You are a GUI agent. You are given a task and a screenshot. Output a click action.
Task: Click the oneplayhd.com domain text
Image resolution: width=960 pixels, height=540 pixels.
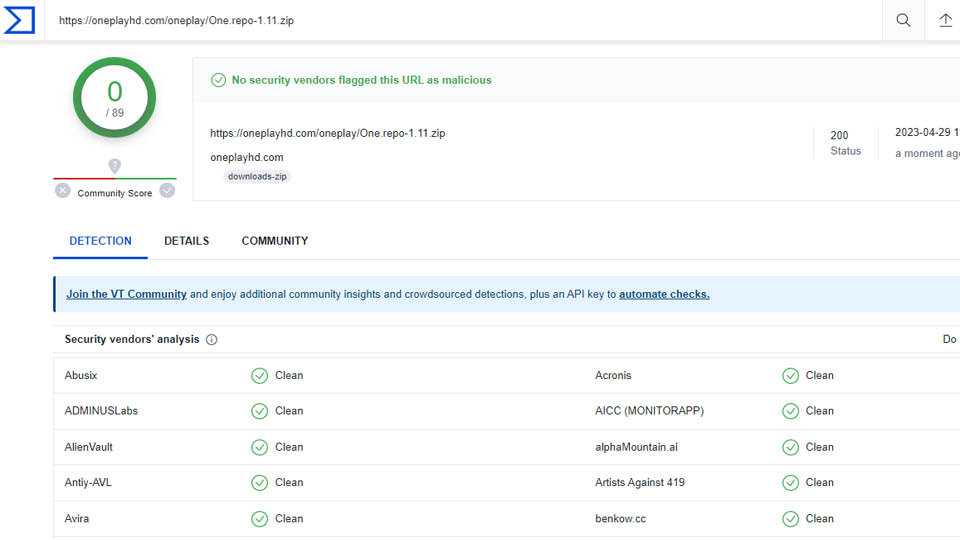pos(247,157)
